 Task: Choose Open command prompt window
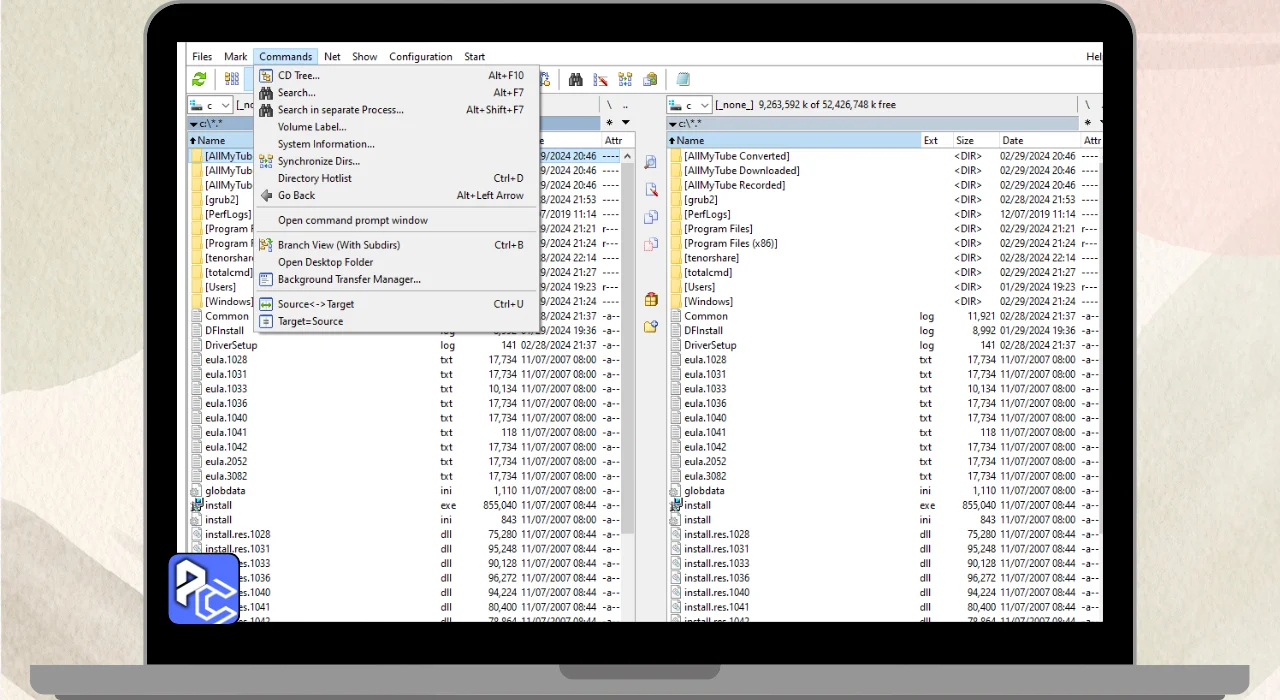352,220
